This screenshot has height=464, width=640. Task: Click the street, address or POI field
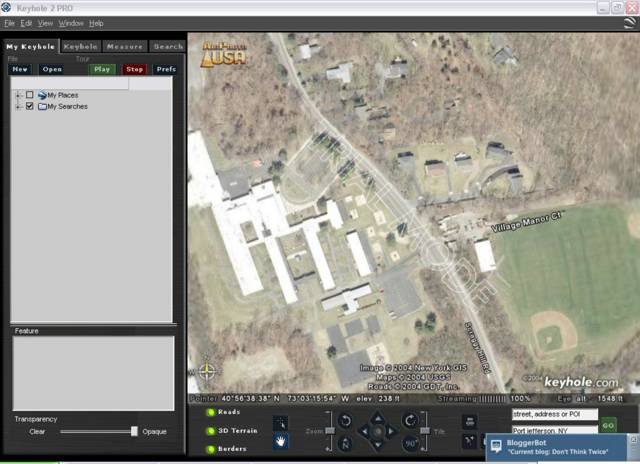[555, 414]
